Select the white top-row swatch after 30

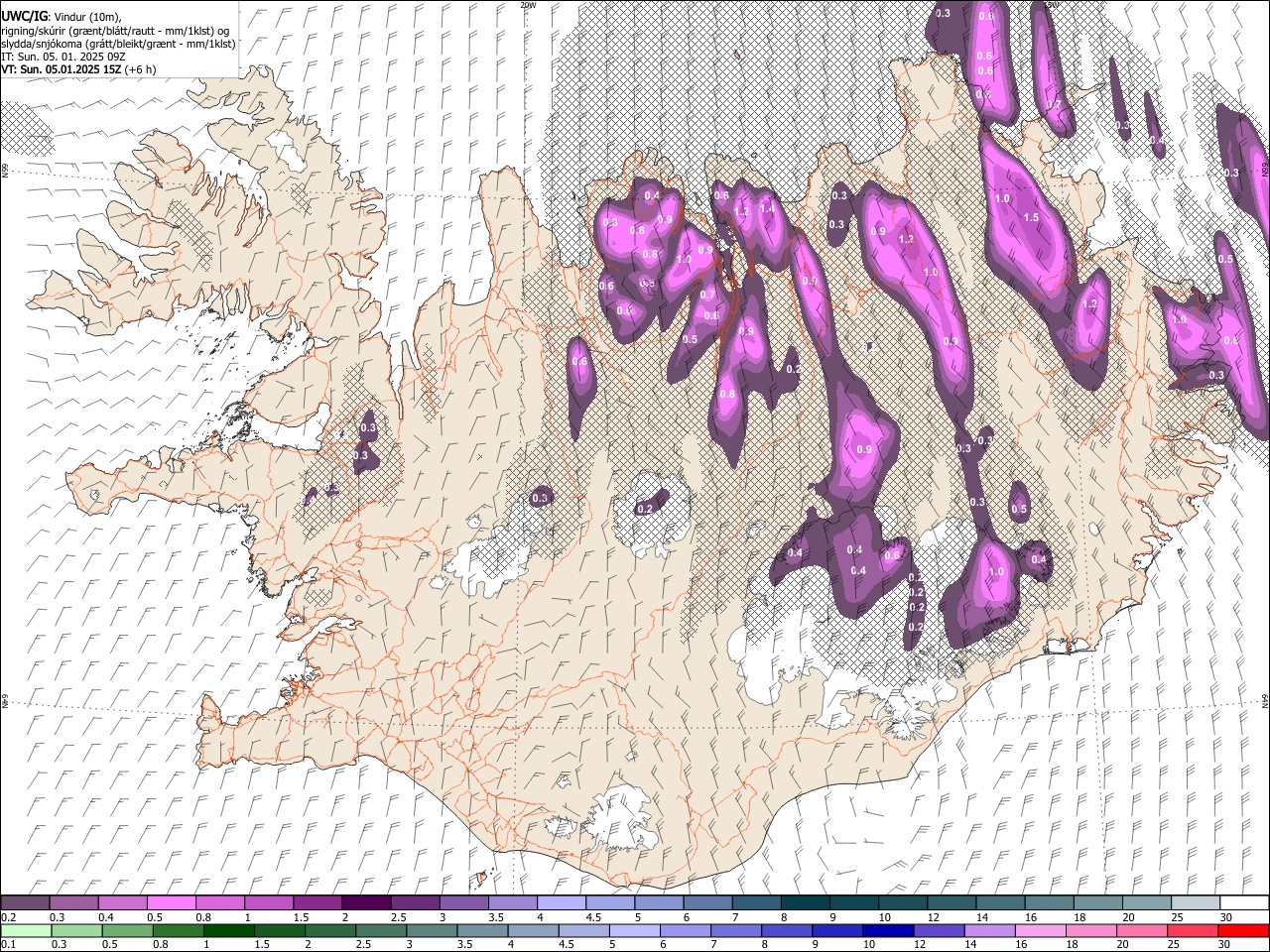(x=1244, y=903)
